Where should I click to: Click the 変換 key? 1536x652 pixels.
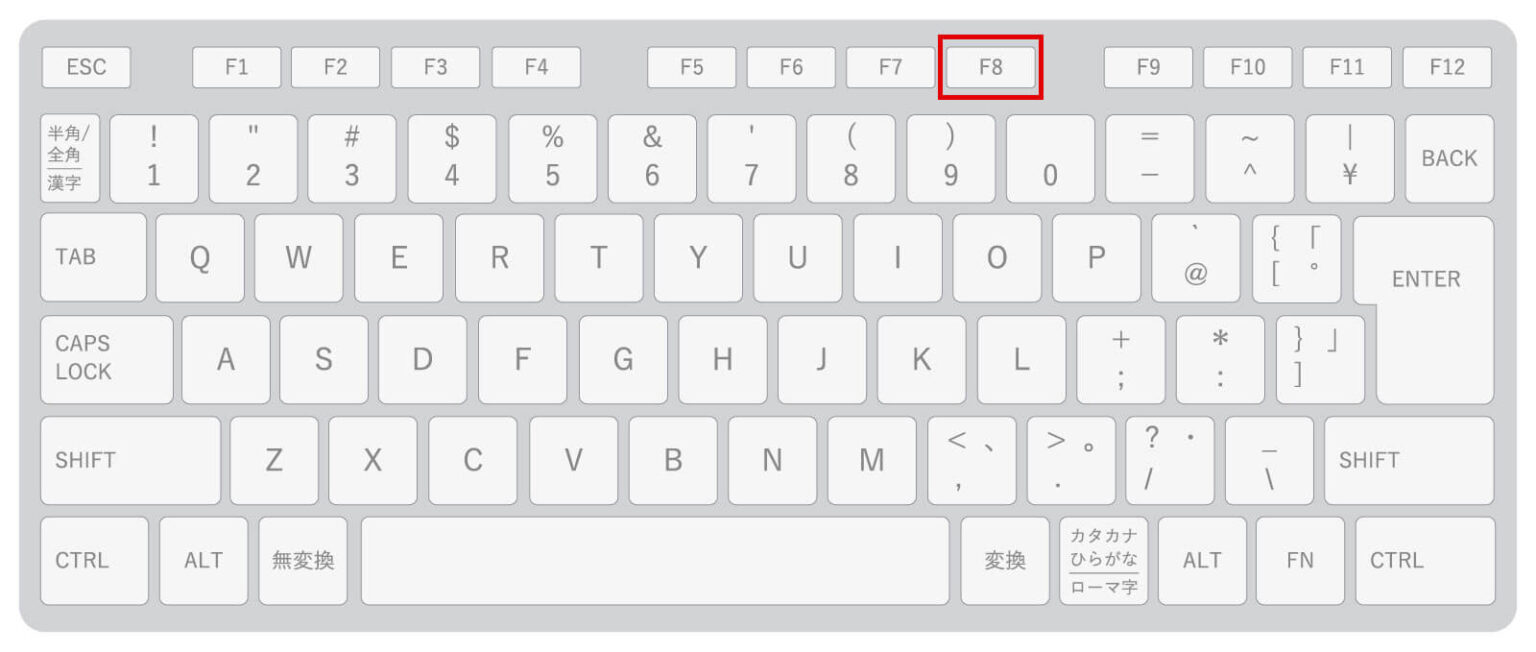click(x=1005, y=560)
